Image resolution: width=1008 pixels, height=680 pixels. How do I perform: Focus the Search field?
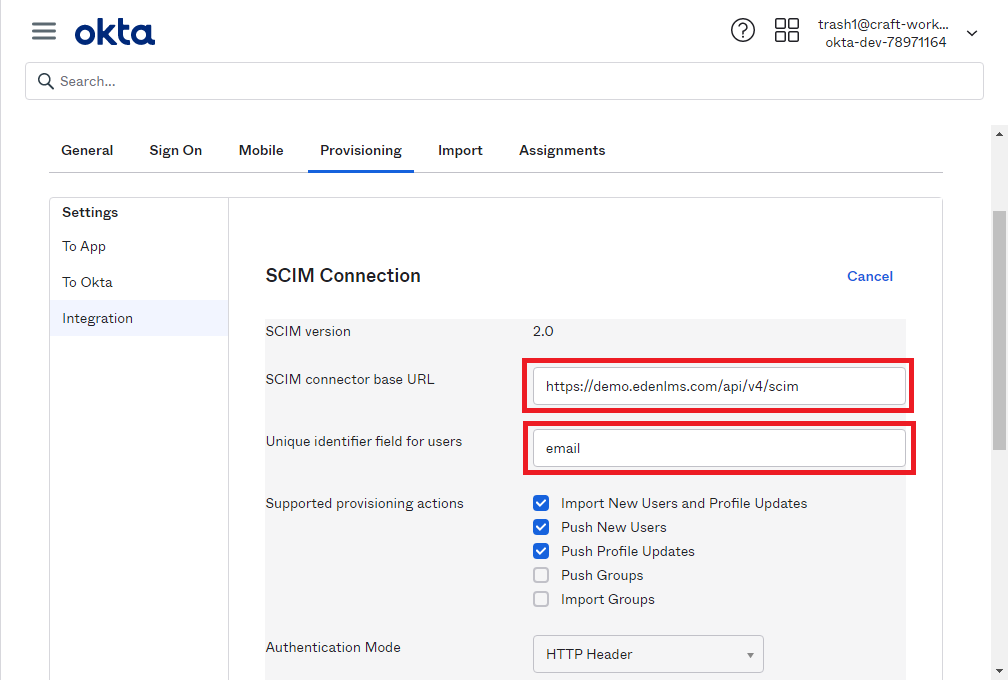(504, 81)
